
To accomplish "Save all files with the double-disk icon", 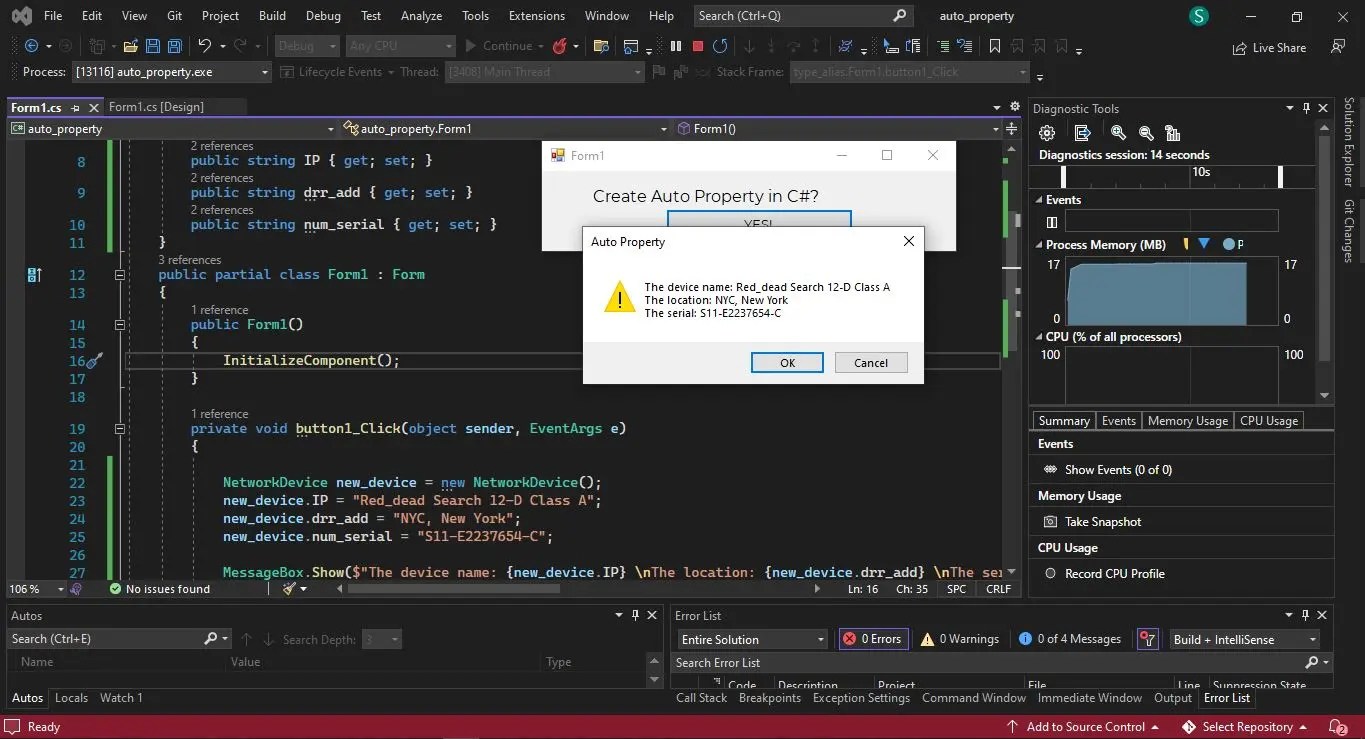I will coord(174,46).
